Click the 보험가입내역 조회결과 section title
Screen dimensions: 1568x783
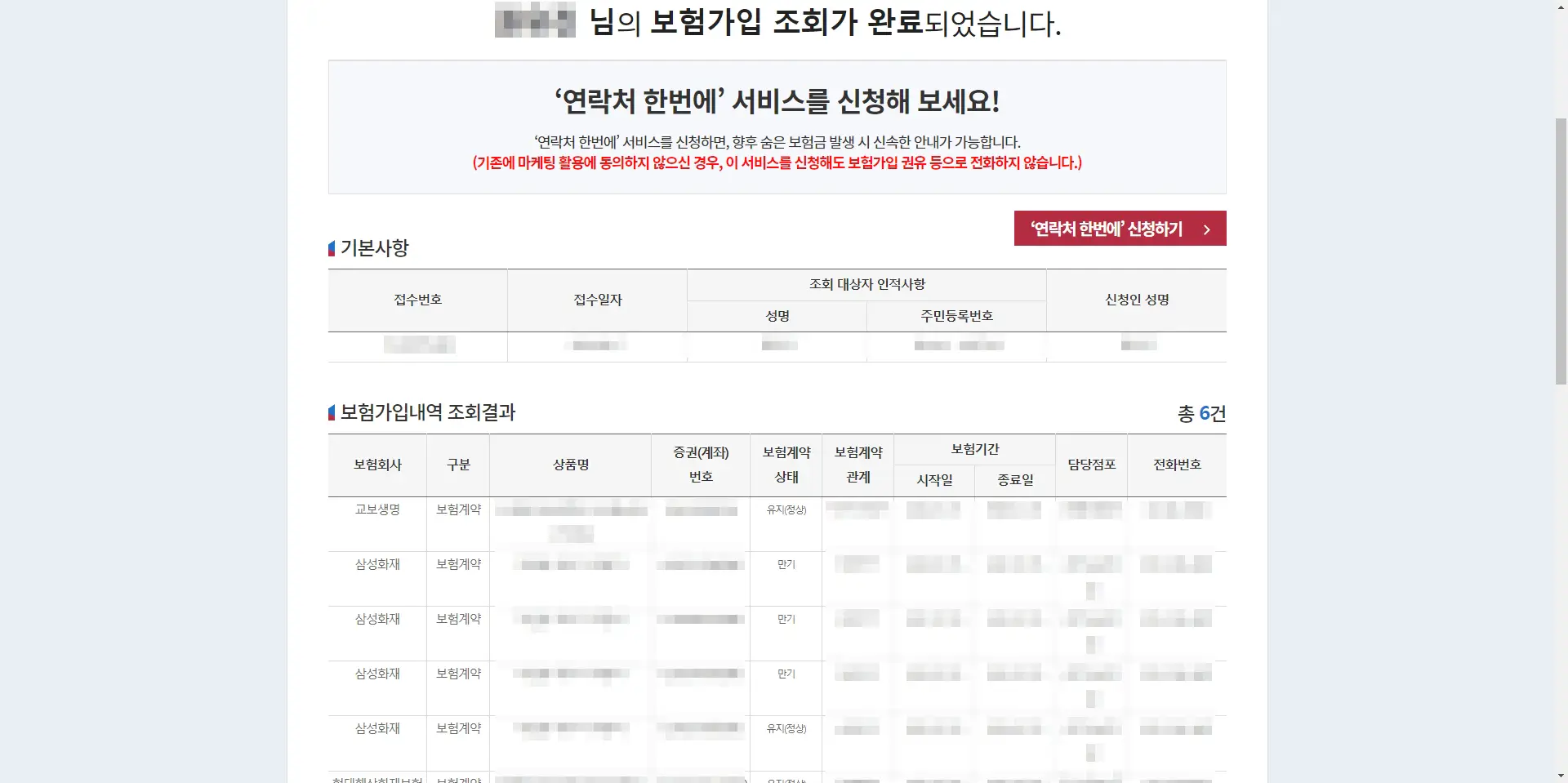pos(428,412)
